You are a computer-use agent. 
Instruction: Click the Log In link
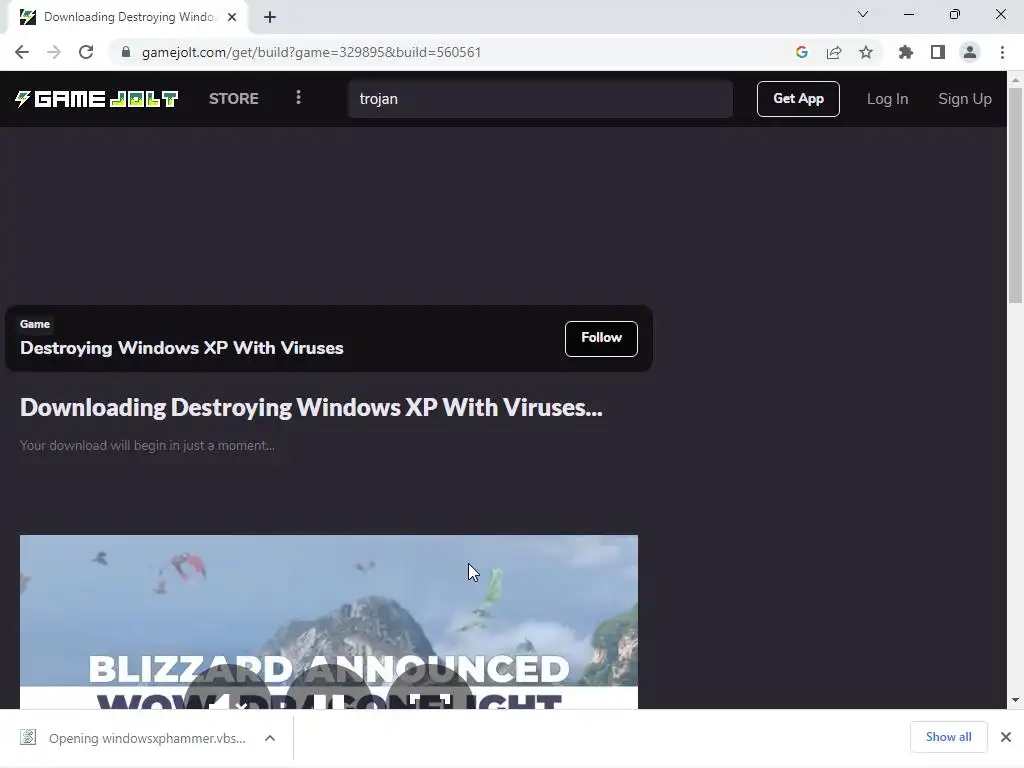coord(887,99)
